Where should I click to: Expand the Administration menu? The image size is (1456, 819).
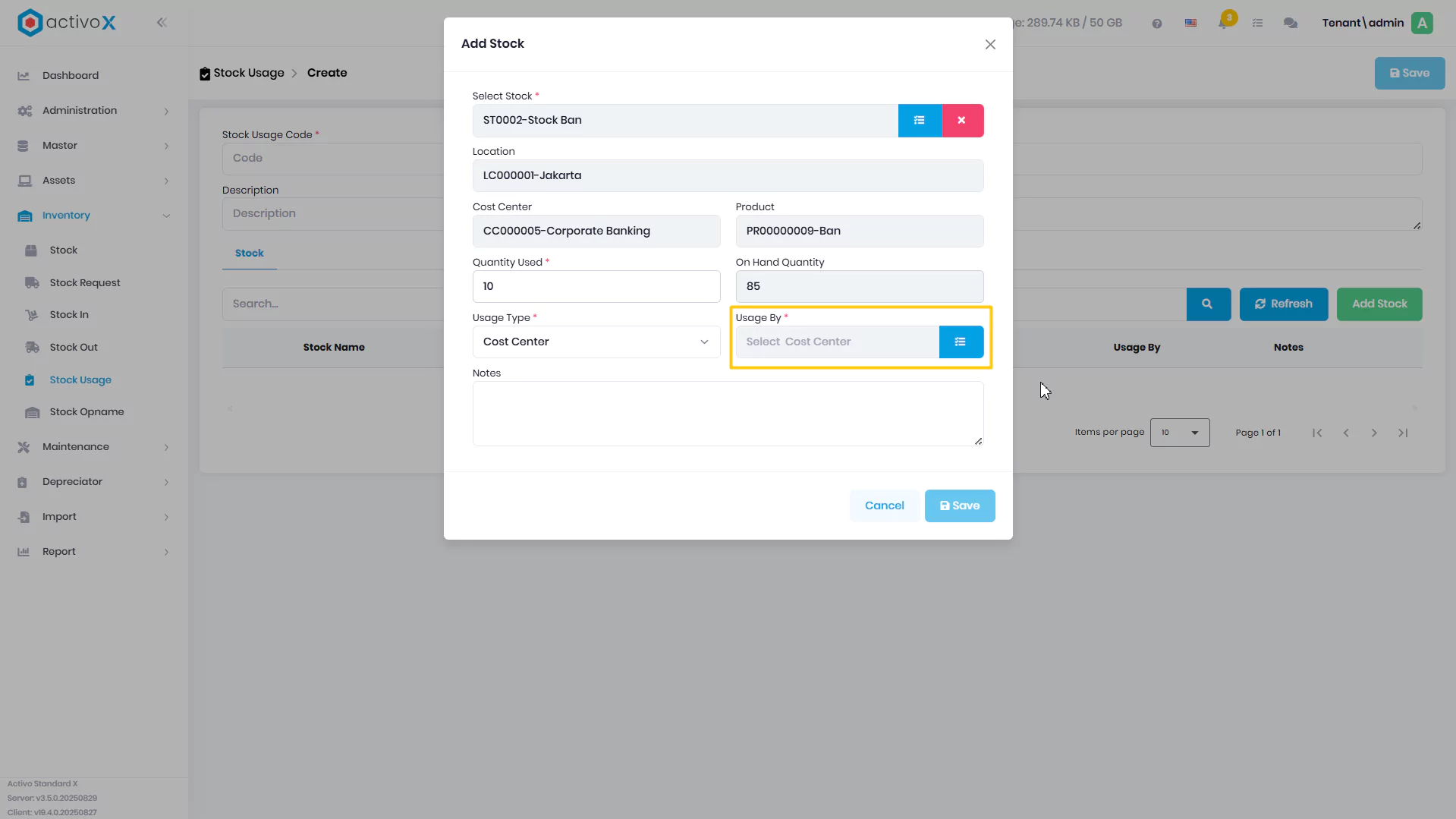(x=94, y=111)
